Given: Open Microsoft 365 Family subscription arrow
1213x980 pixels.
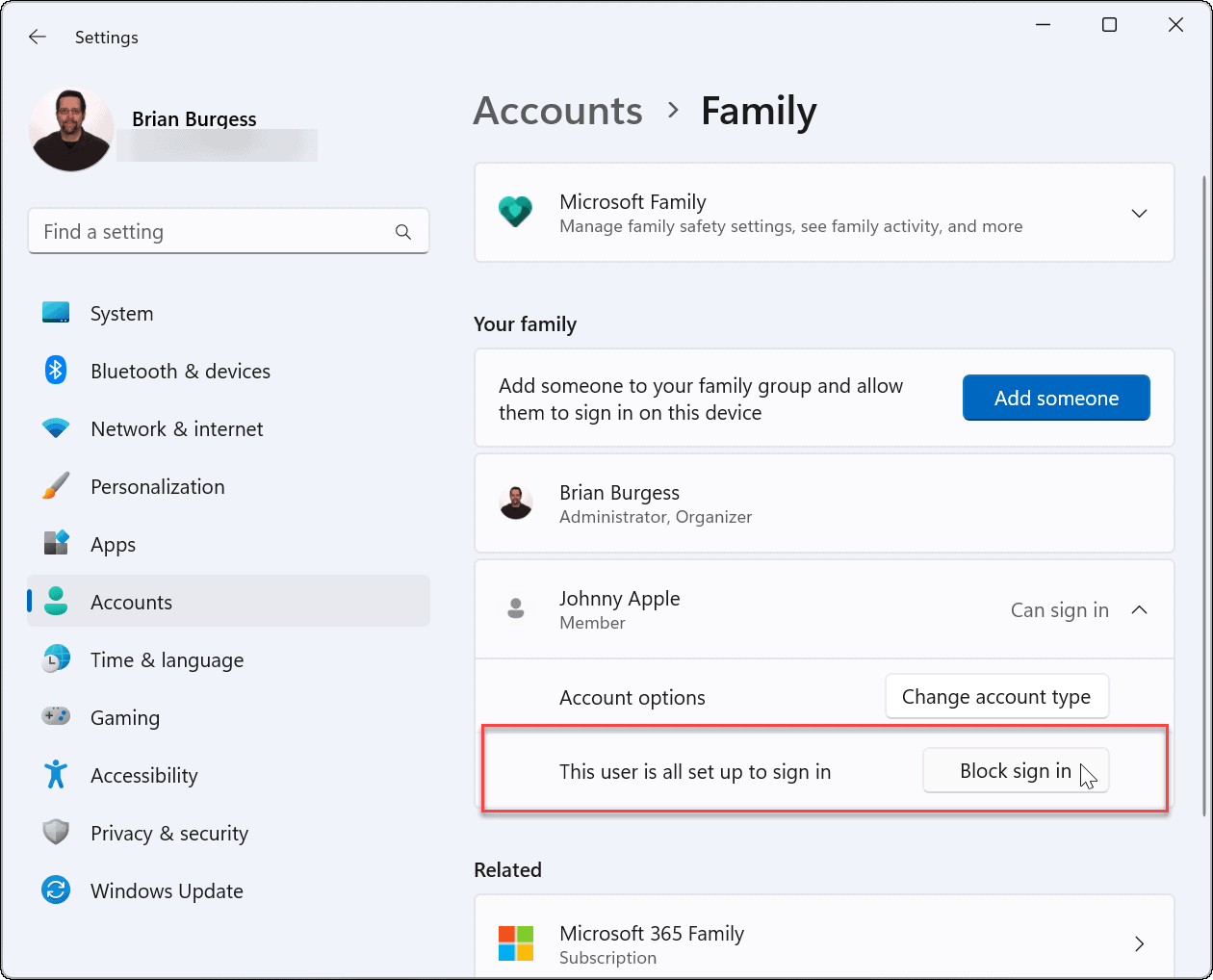Looking at the screenshot, I should pyautogui.click(x=1139, y=943).
